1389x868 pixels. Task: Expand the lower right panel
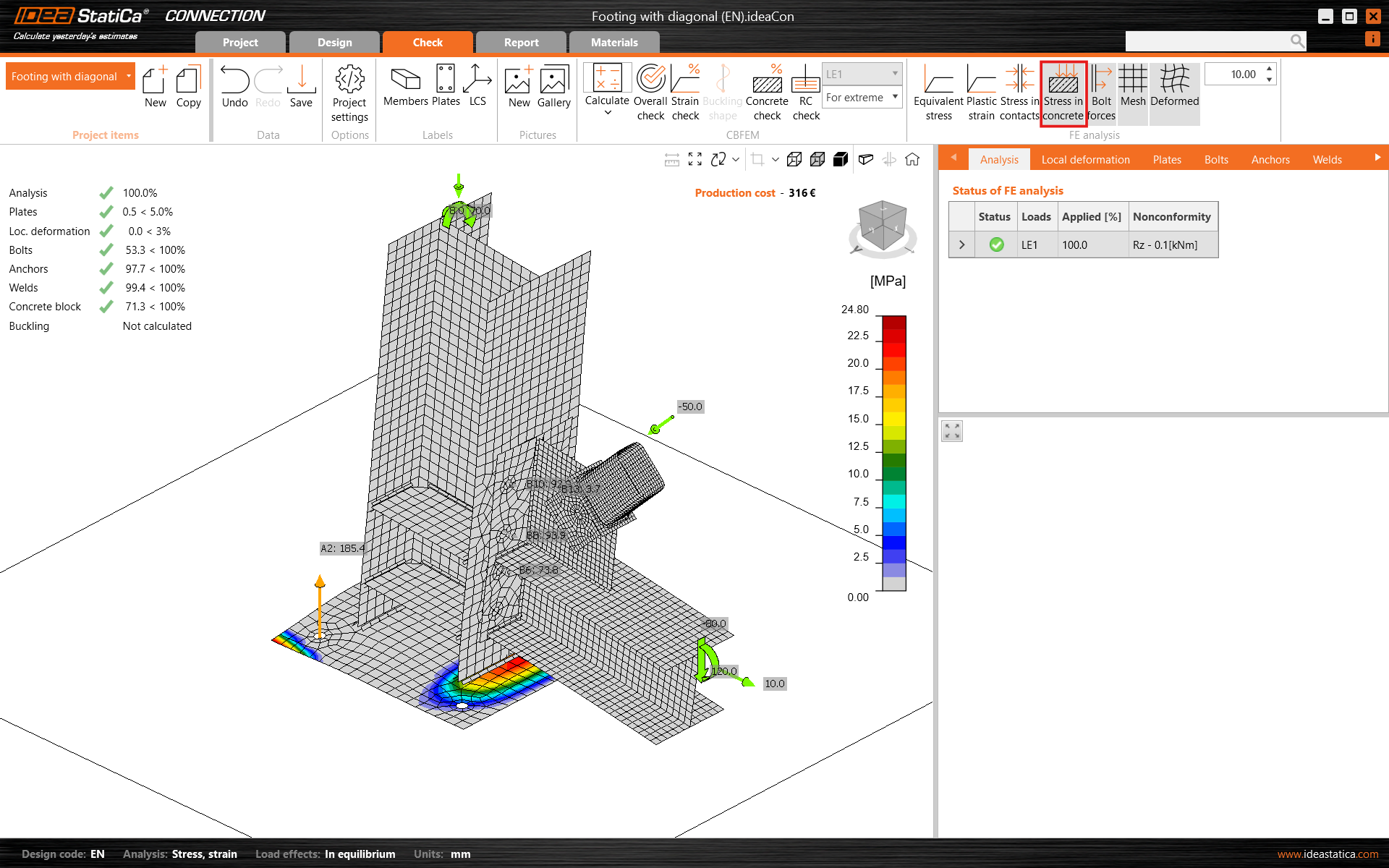952,431
